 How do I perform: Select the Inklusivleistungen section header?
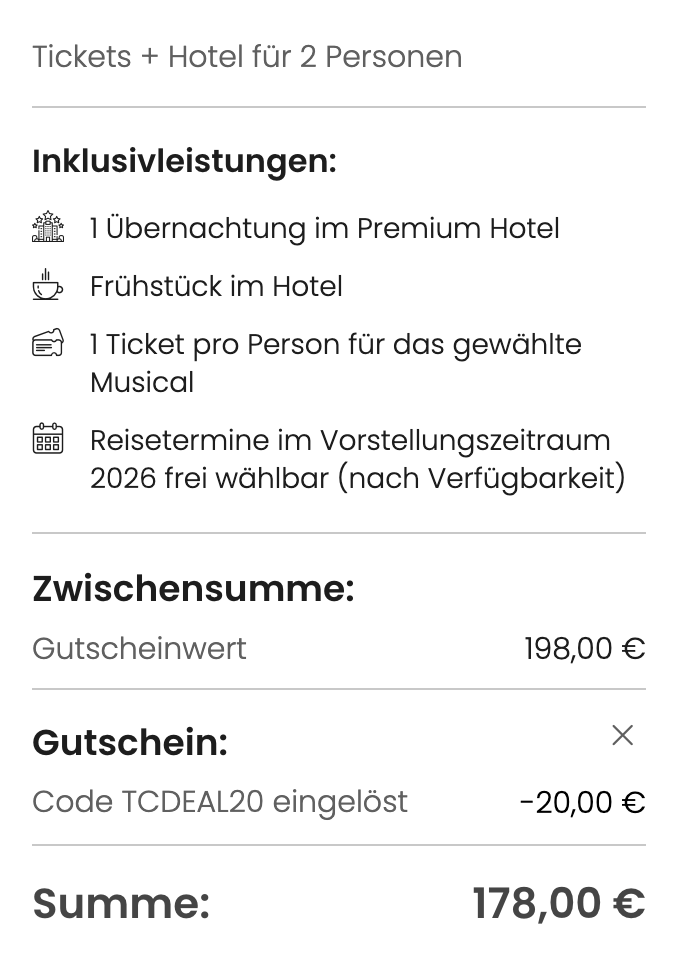(x=186, y=160)
